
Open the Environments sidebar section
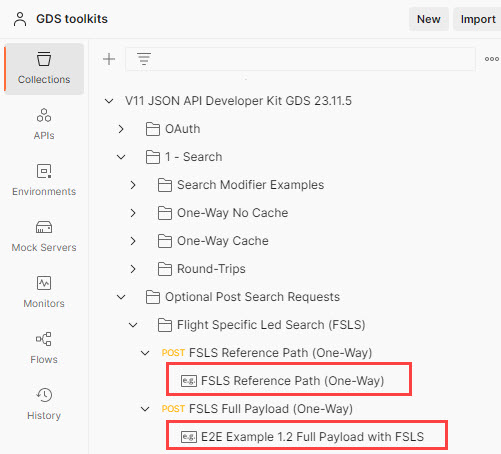44,180
